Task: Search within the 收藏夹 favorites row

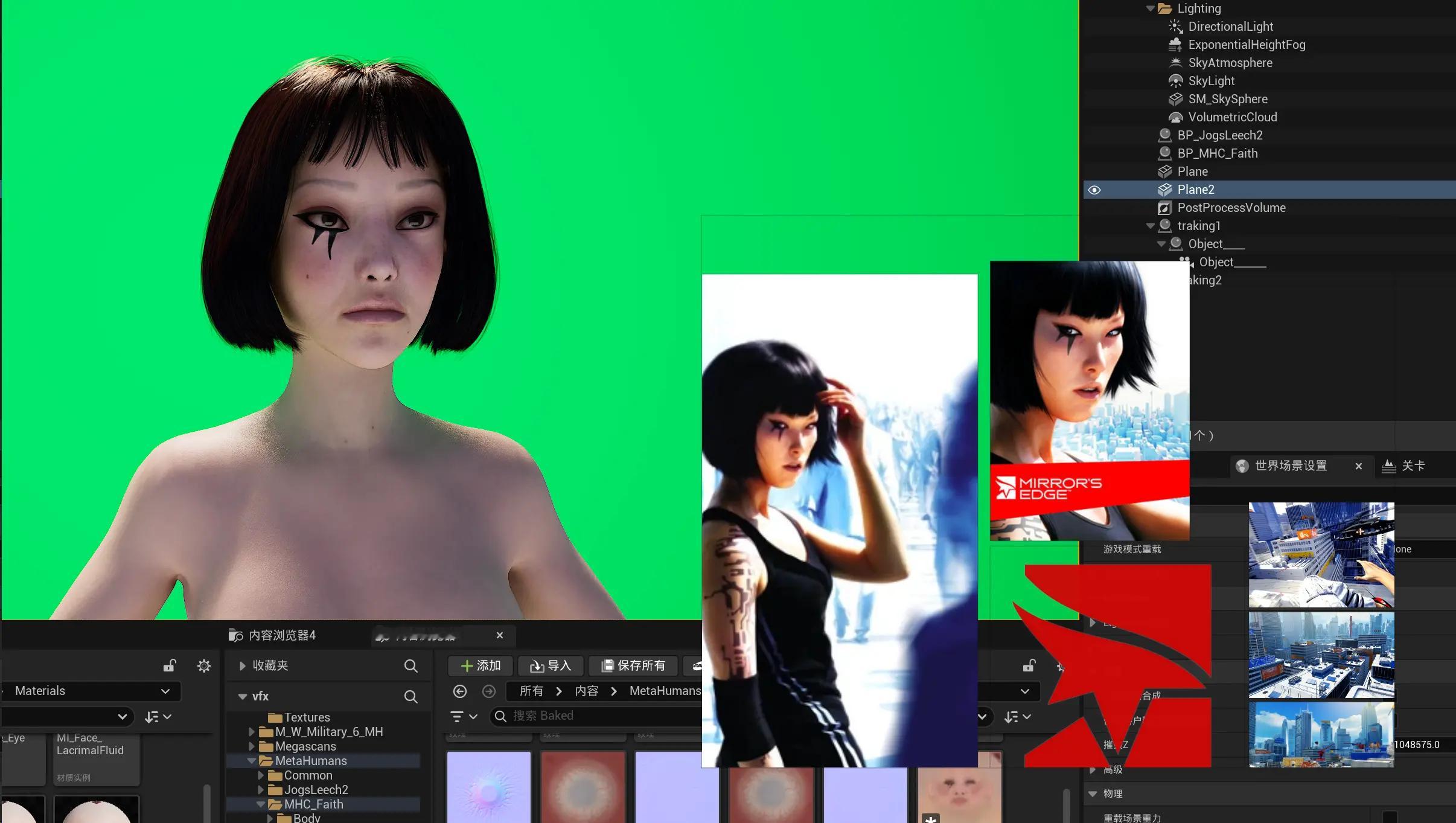Action: (x=410, y=665)
